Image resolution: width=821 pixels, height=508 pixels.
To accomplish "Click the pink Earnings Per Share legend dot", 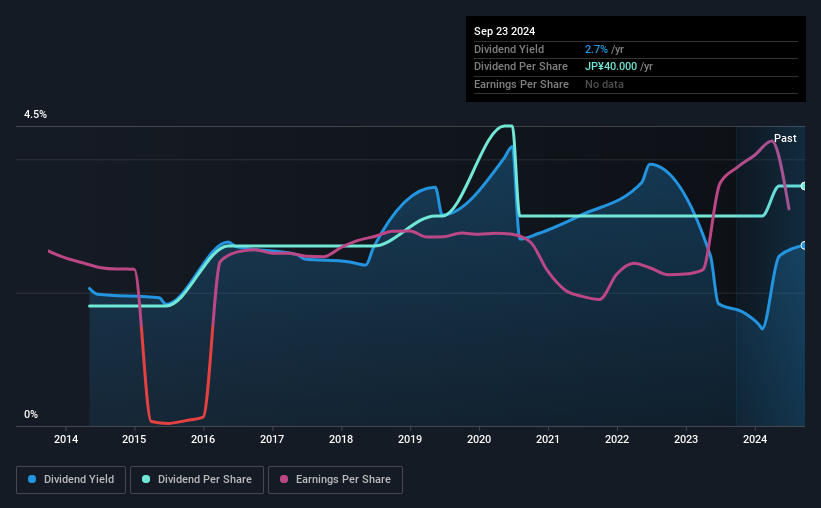I will pos(284,479).
